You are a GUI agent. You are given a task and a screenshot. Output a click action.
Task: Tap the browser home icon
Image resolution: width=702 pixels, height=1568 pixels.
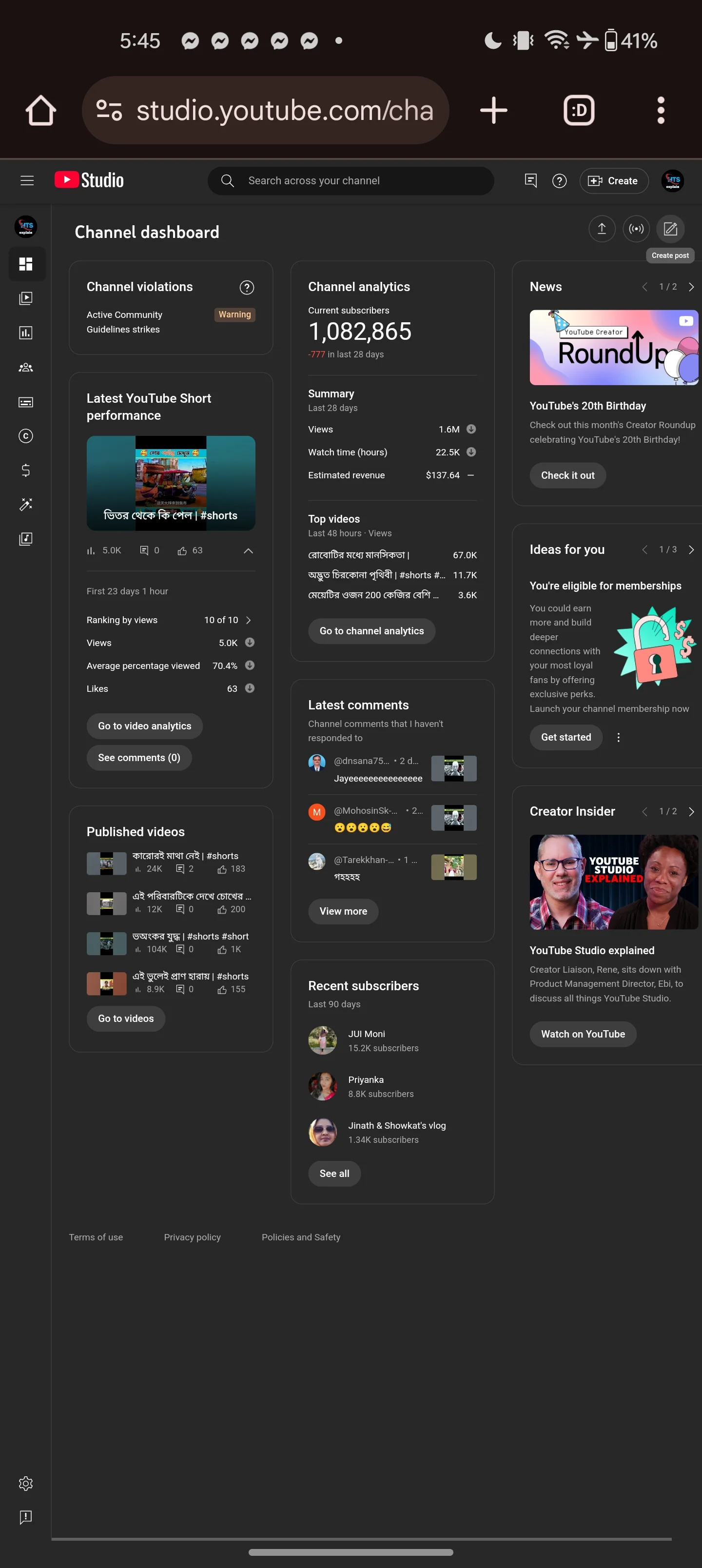41,110
